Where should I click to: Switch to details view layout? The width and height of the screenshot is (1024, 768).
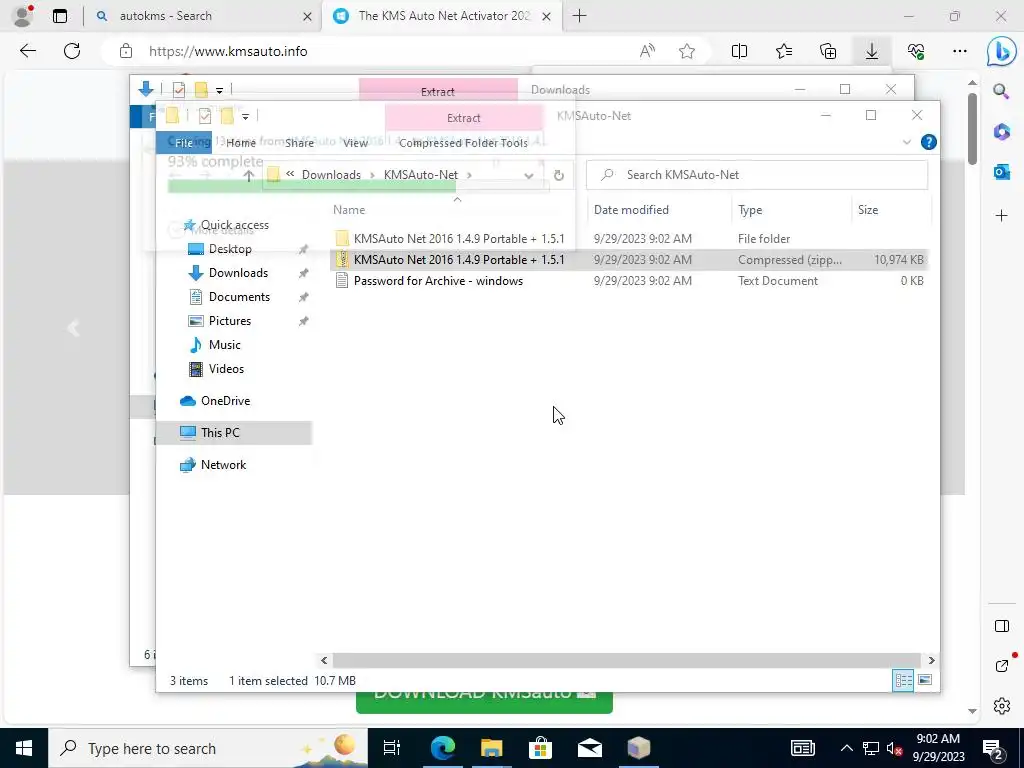pos(903,680)
